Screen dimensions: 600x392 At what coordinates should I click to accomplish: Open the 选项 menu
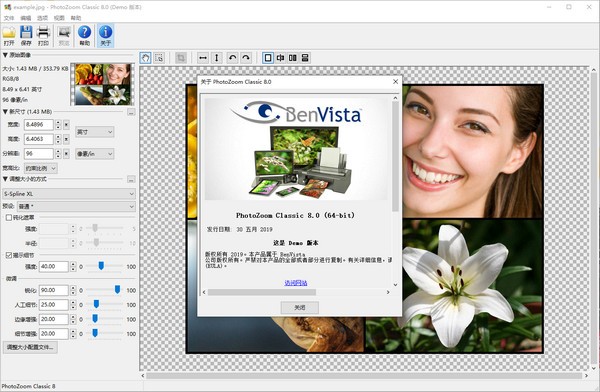point(42,18)
